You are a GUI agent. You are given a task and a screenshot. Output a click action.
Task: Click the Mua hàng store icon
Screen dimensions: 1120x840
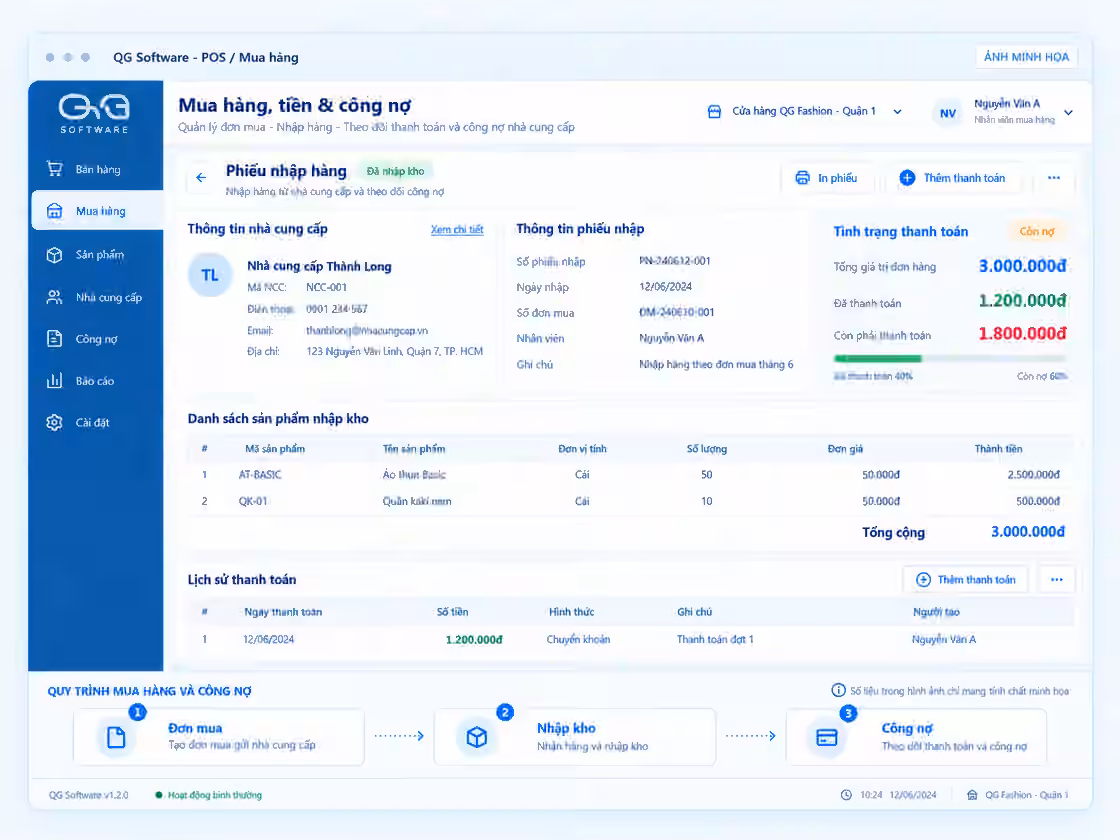tap(54, 211)
